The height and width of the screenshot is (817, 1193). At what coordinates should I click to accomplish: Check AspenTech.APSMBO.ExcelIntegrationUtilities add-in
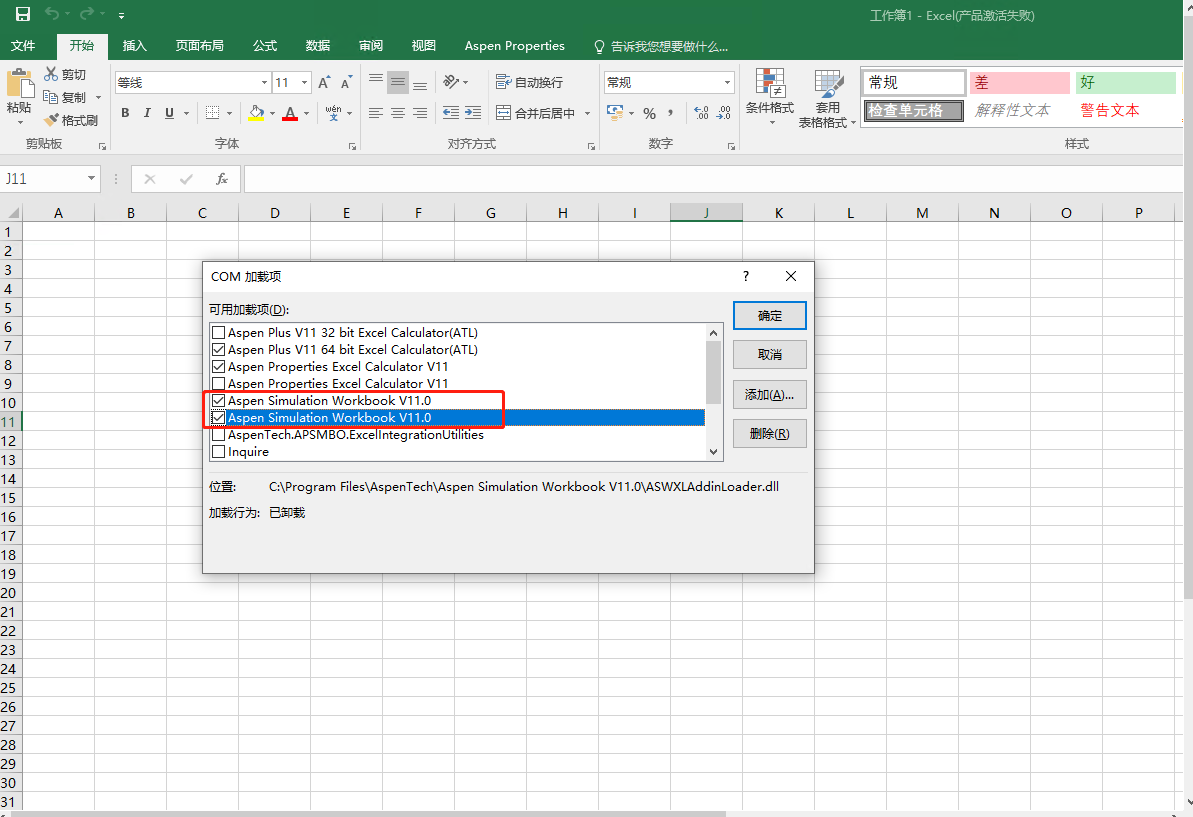(x=218, y=434)
